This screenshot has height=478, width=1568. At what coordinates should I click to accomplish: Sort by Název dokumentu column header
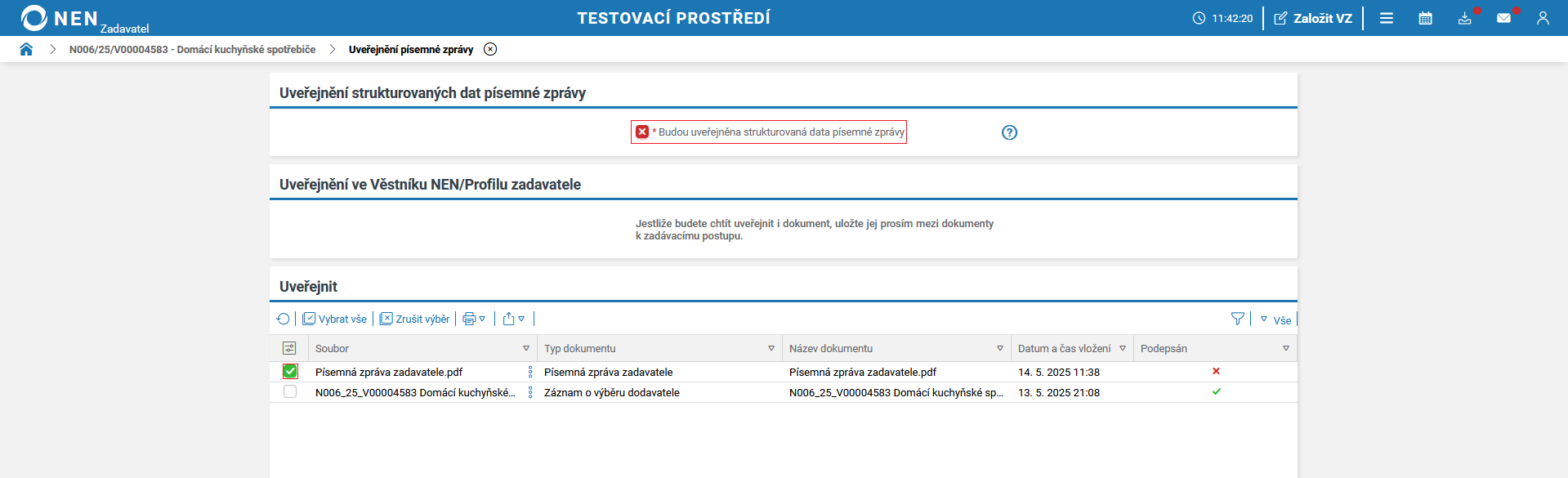(831, 348)
